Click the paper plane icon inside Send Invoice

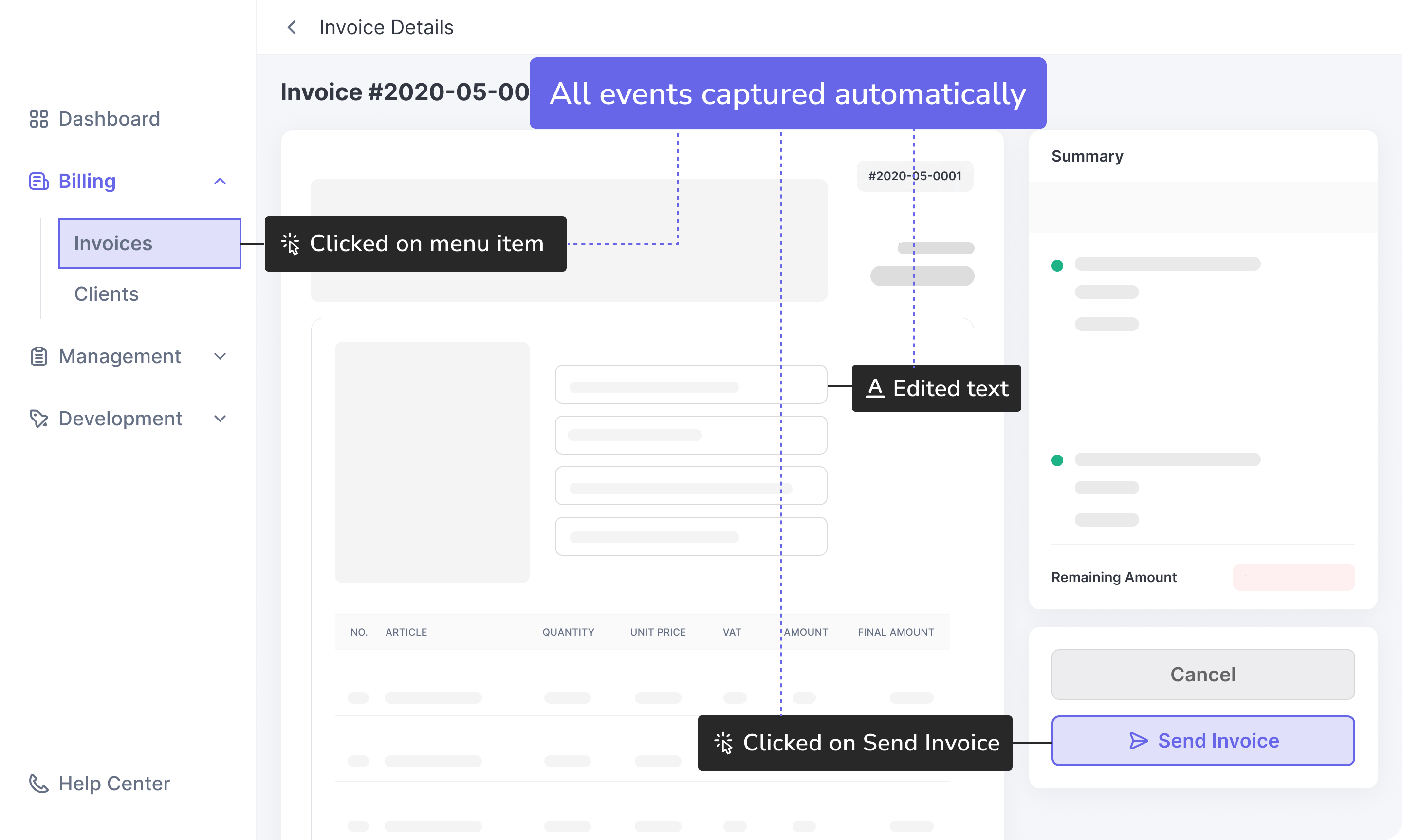click(x=1139, y=740)
